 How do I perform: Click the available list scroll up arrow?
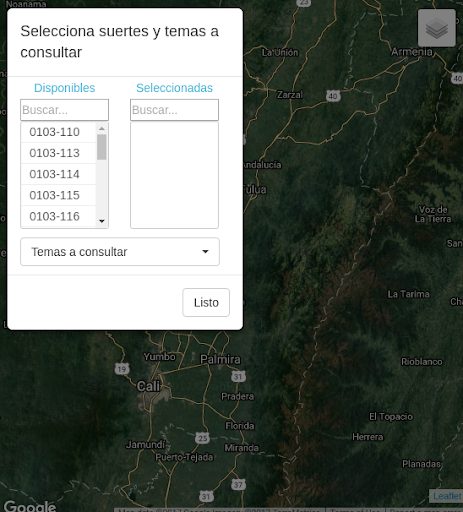pos(102,128)
